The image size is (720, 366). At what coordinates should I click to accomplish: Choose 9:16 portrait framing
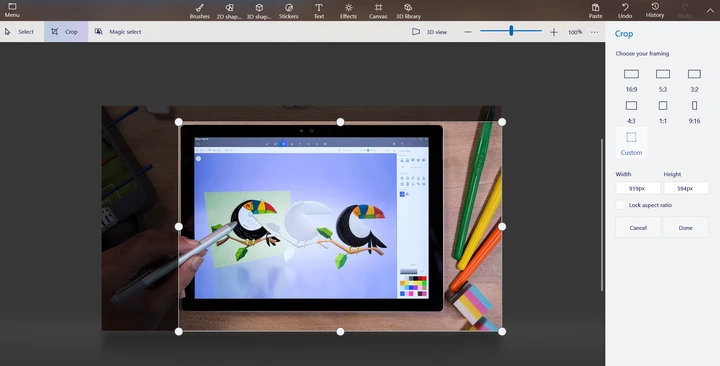pos(694,112)
